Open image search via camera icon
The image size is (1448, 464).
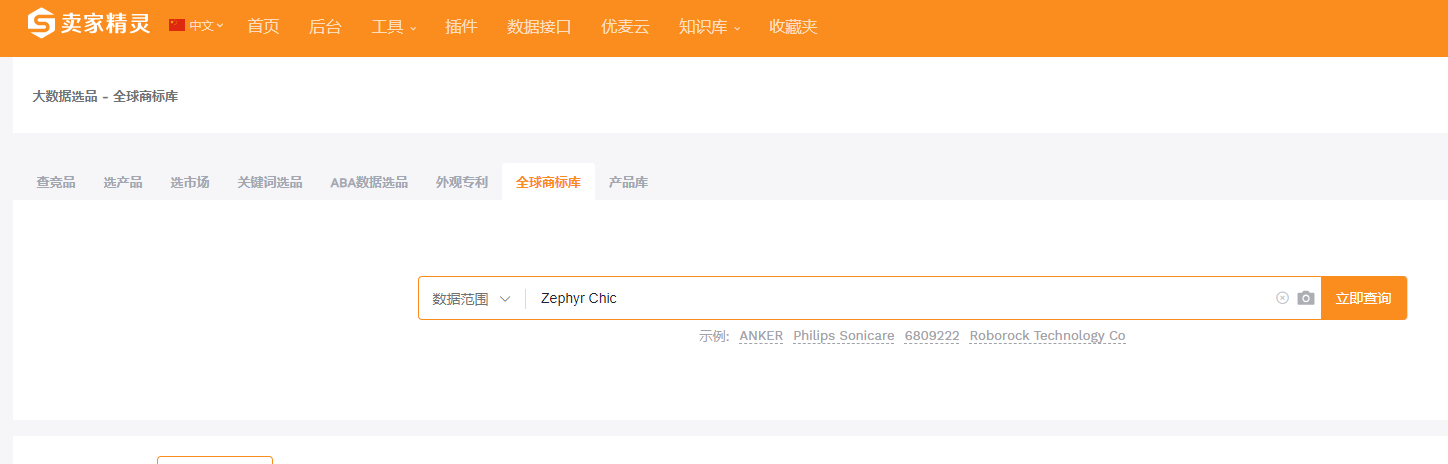tap(1305, 298)
